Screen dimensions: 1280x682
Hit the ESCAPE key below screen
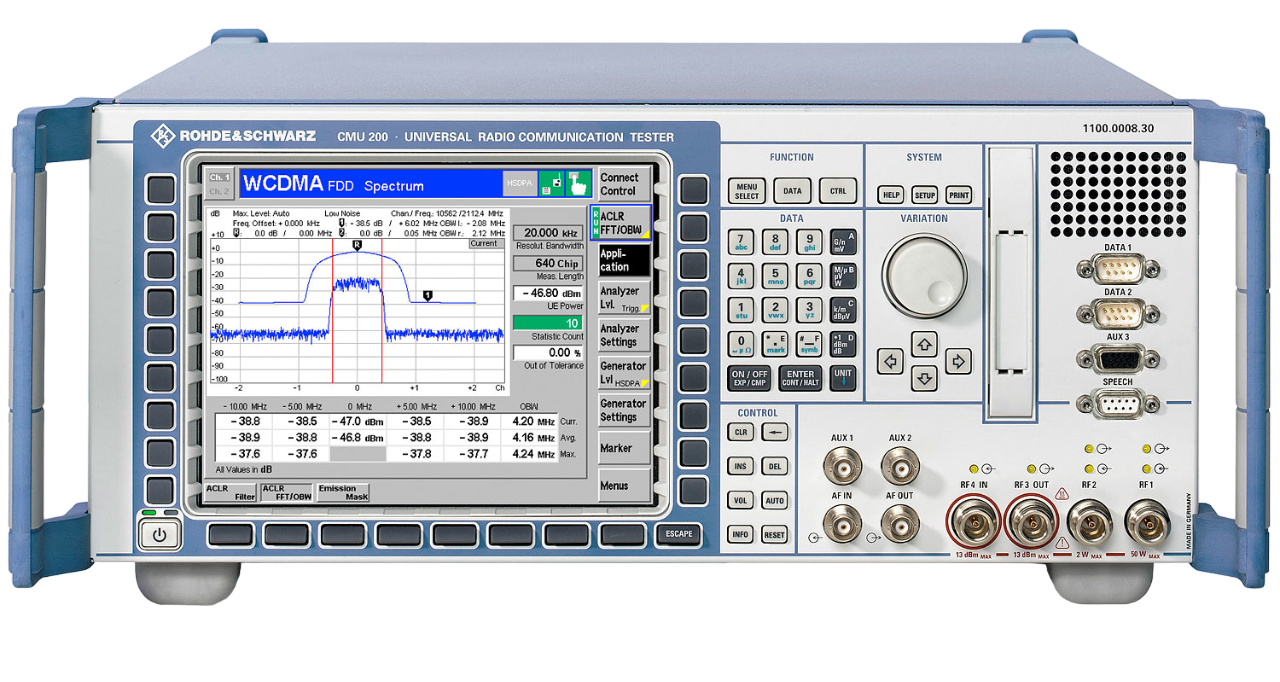(678, 534)
